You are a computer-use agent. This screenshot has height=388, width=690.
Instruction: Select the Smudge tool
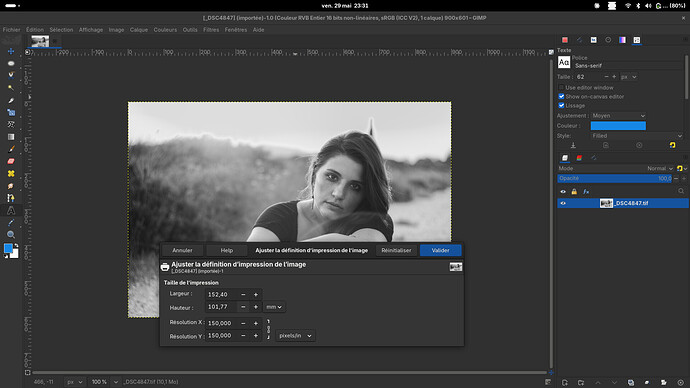click(11, 186)
